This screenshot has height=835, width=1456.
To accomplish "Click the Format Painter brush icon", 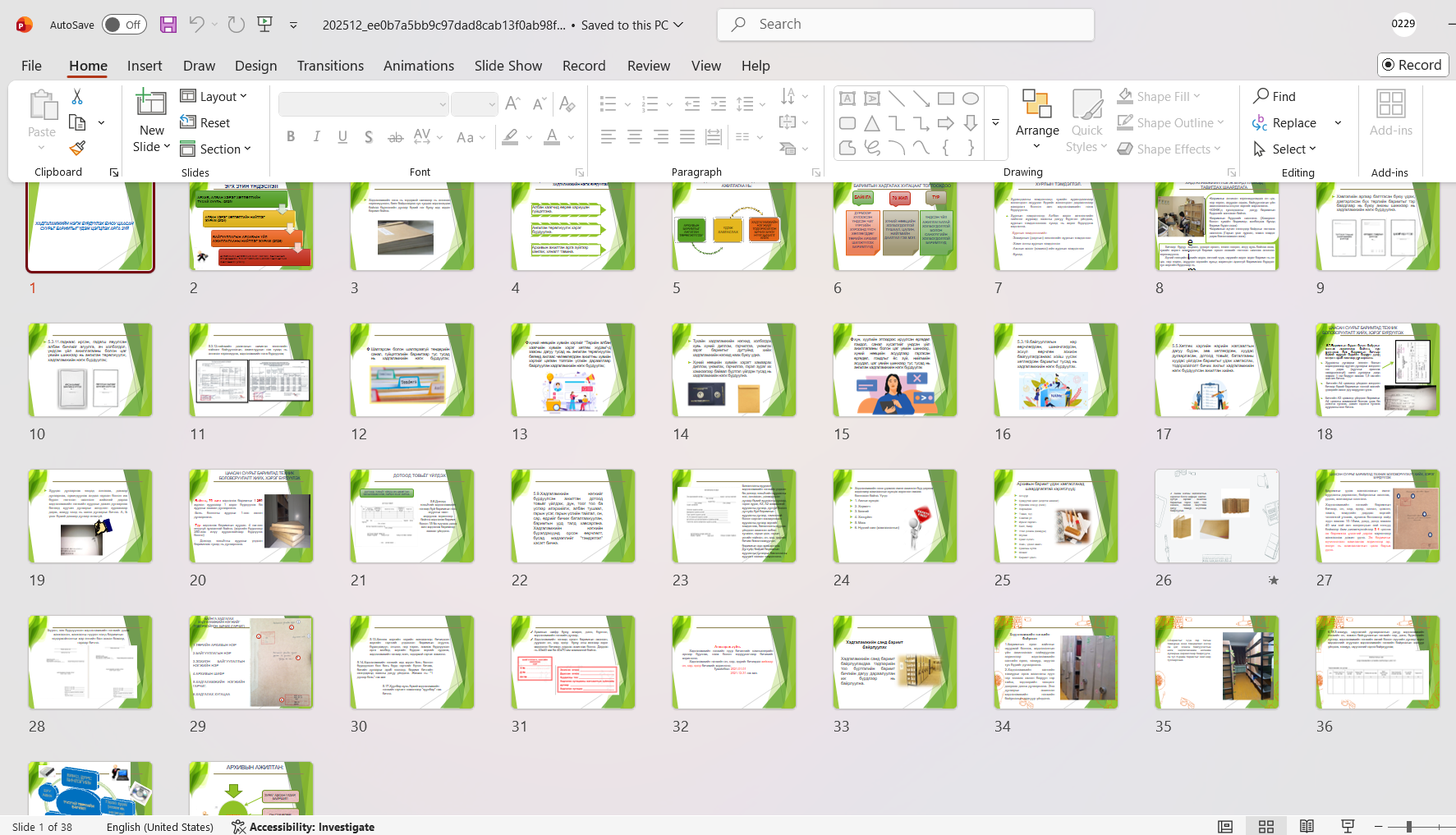I will click(x=77, y=149).
